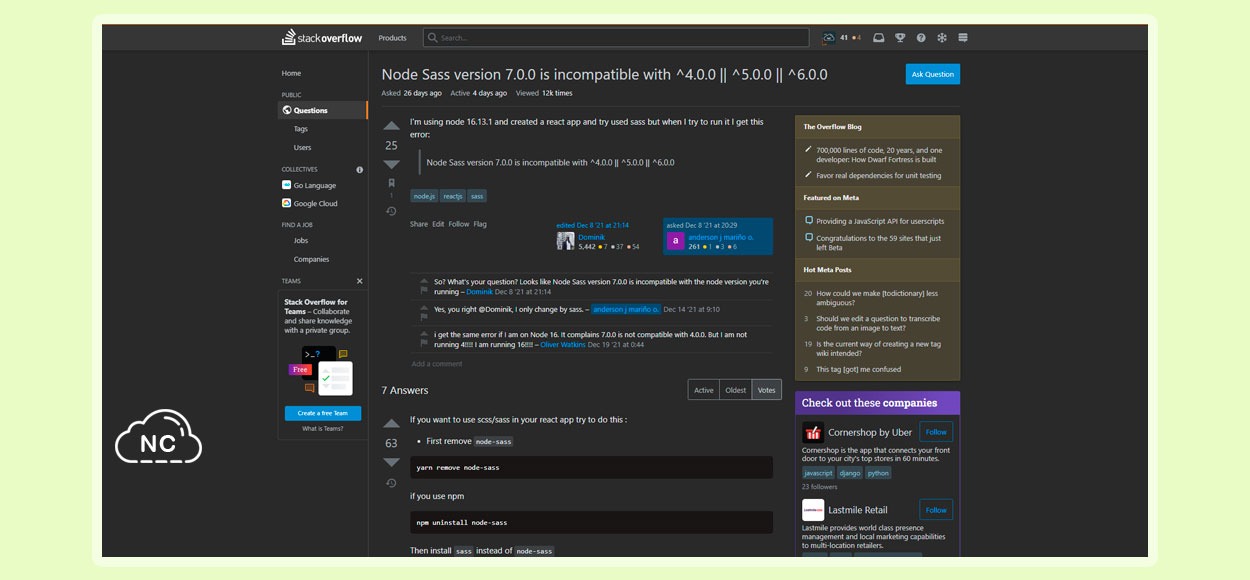Image resolution: width=1250 pixels, height=580 pixels.
Task: Open the Help question-mark icon
Action: (x=921, y=38)
